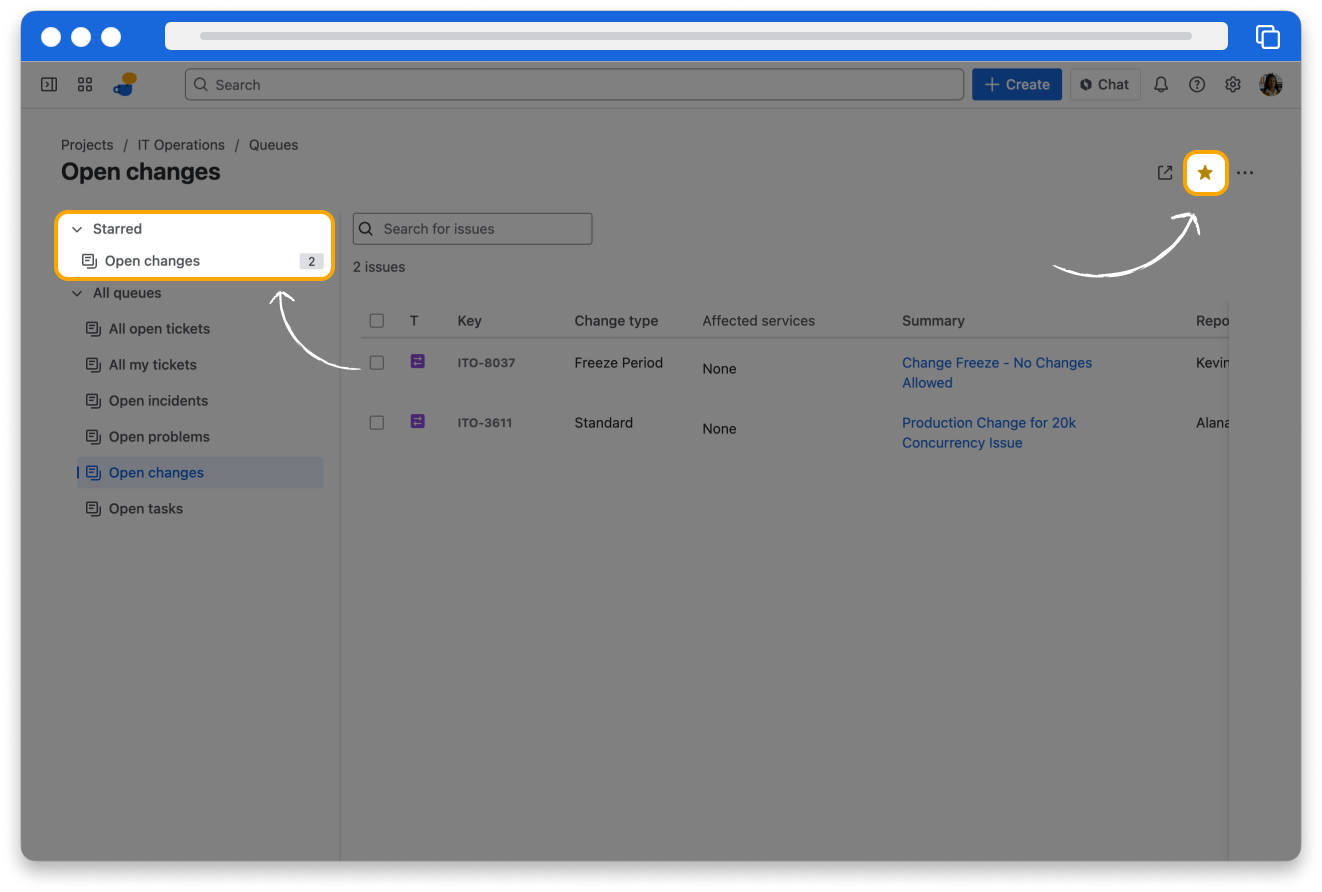Select the All my tickets queue
Screen dimensions: 1322x892
[152, 365]
